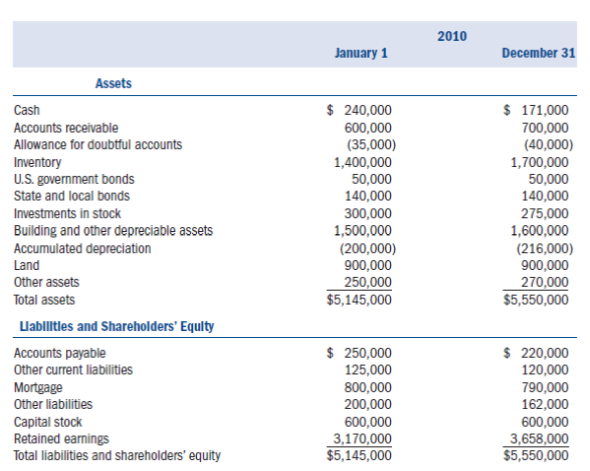
Task: Click the December 31 column header
Action: click(538, 53)
